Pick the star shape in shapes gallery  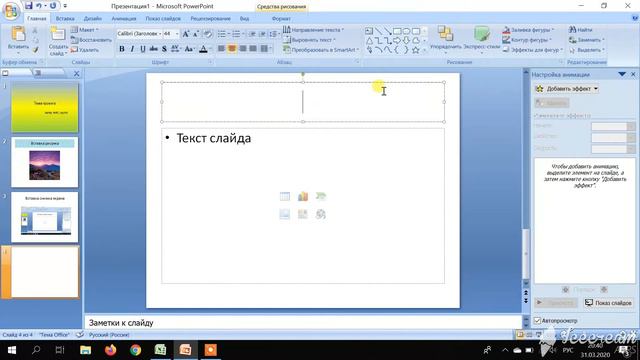(416, 50)
